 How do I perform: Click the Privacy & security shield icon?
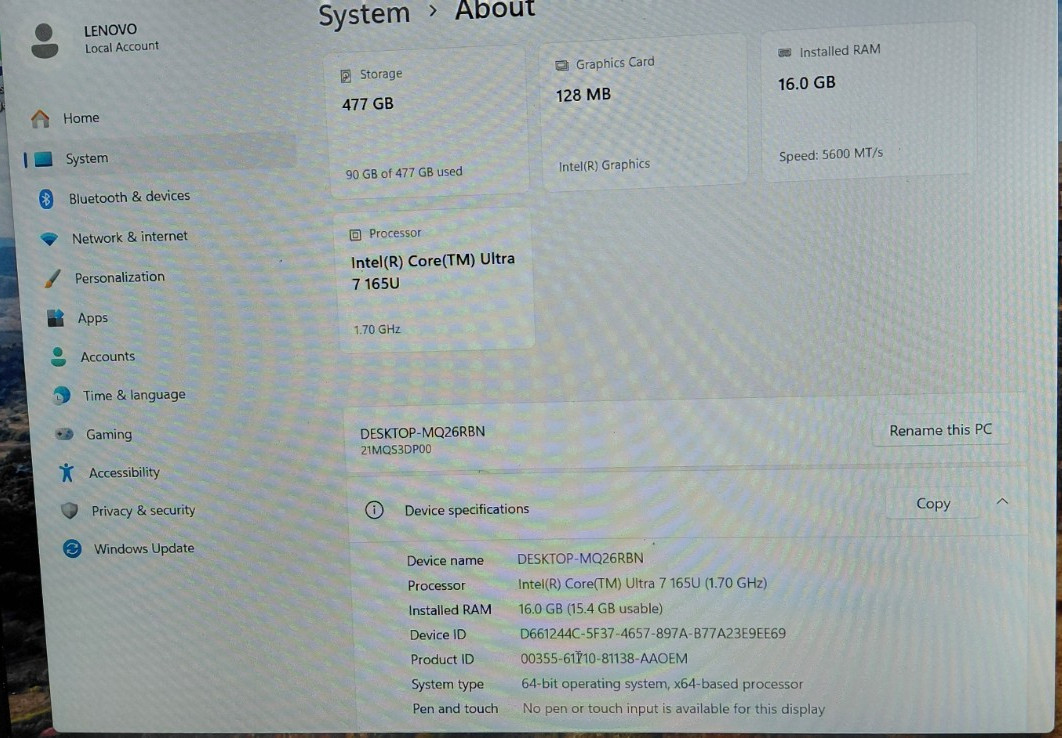click(69, 511)
